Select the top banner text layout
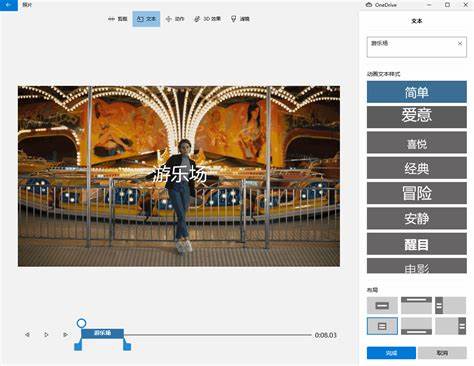The image size is (474, 366). [x=416, y=305]
